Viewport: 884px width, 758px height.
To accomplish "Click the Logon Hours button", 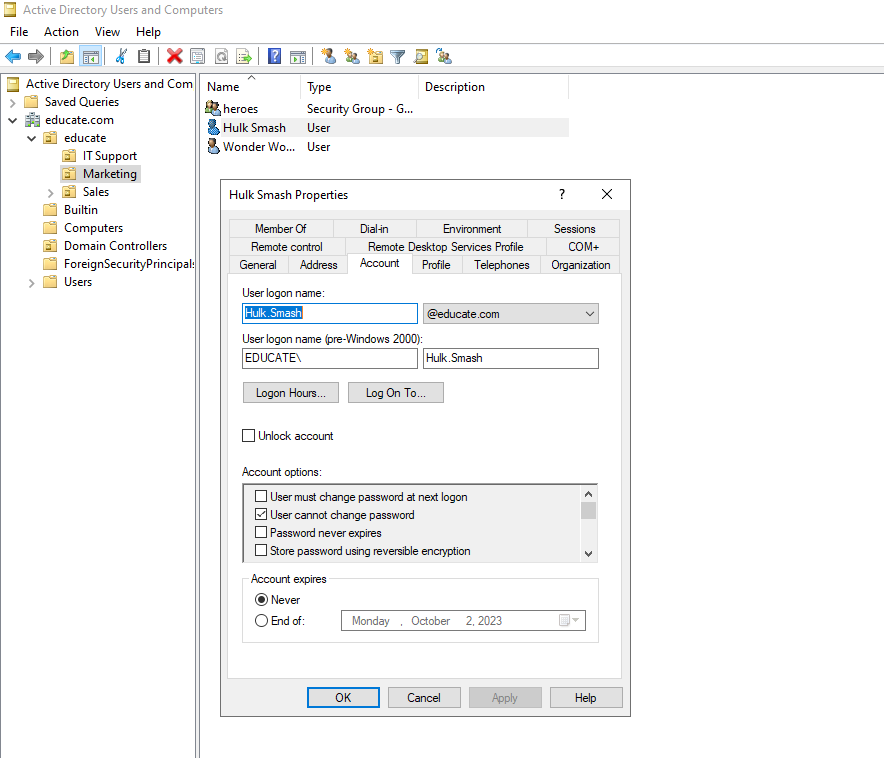I will pos(290,392).
